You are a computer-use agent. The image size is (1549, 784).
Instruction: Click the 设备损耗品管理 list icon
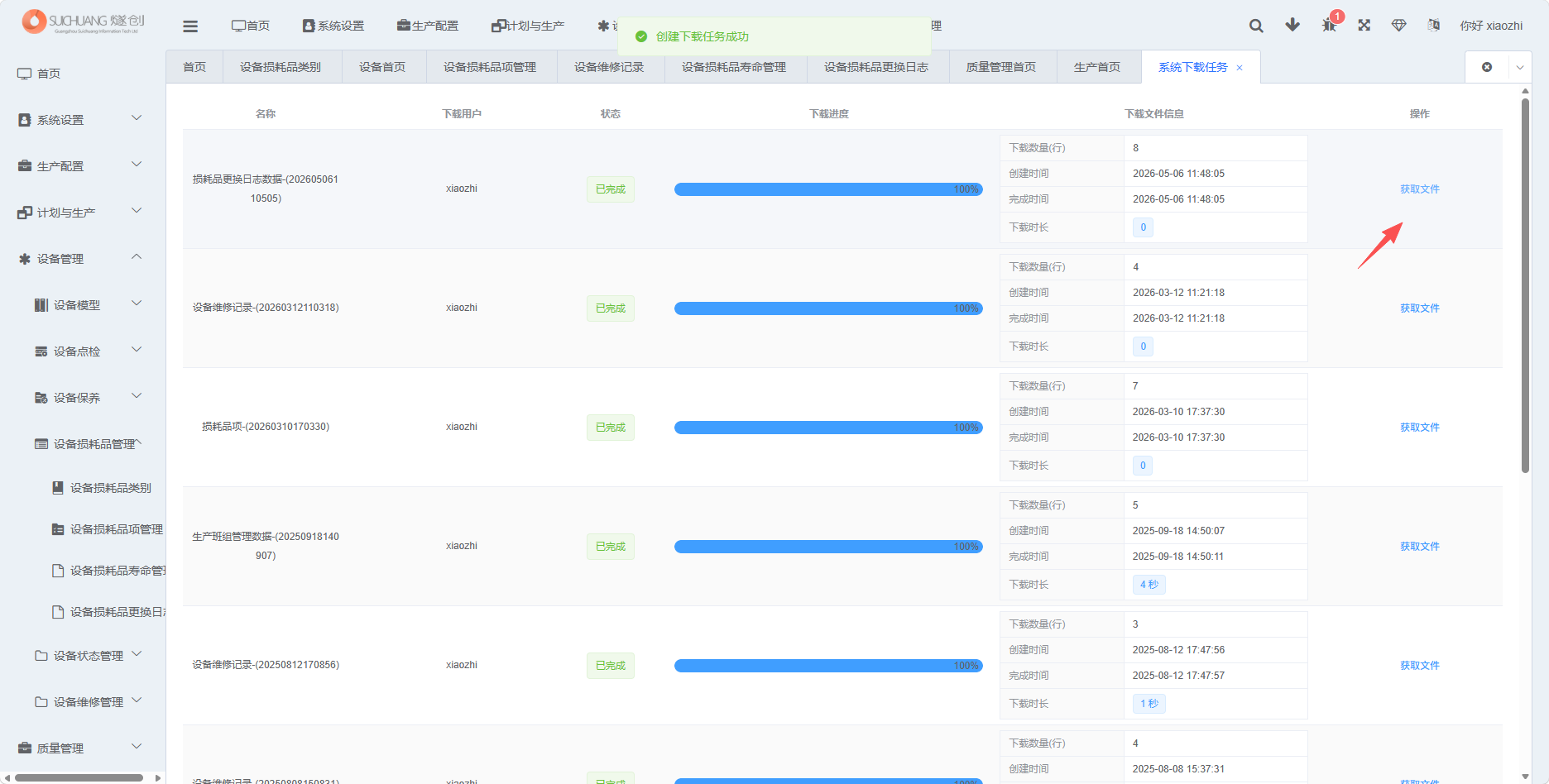click(x=41, y=444)
